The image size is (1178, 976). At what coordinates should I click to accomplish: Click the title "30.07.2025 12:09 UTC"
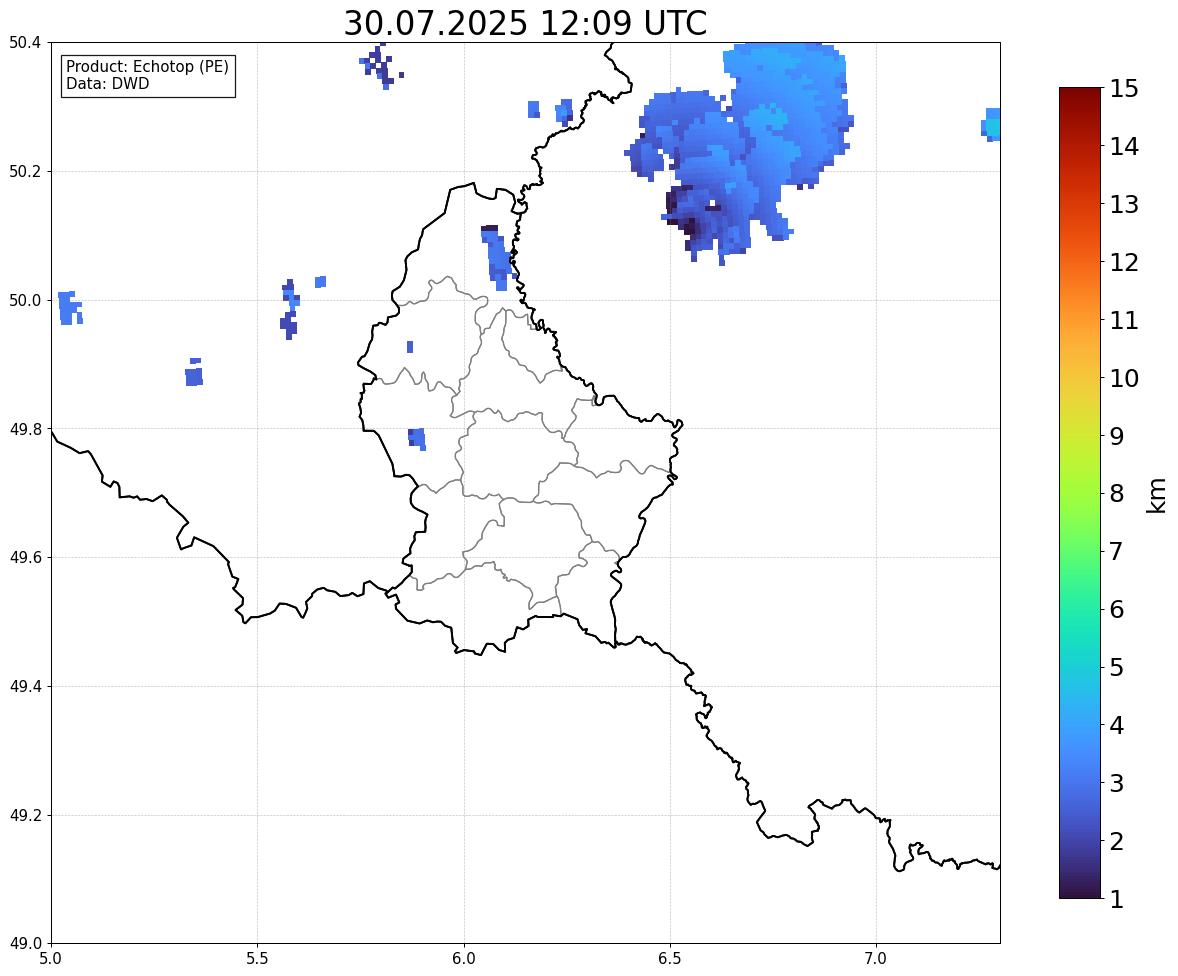pyautogui.click(x=525, y=23)
